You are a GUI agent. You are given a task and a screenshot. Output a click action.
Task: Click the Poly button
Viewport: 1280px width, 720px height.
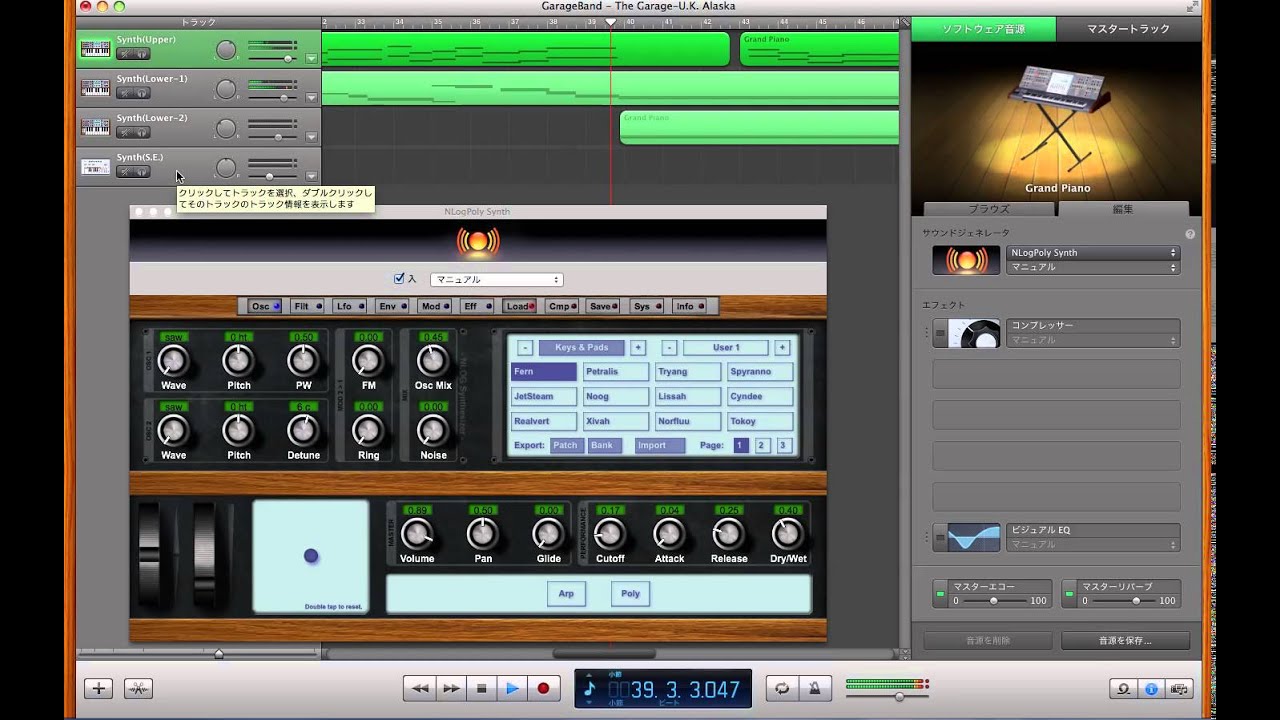630,593
